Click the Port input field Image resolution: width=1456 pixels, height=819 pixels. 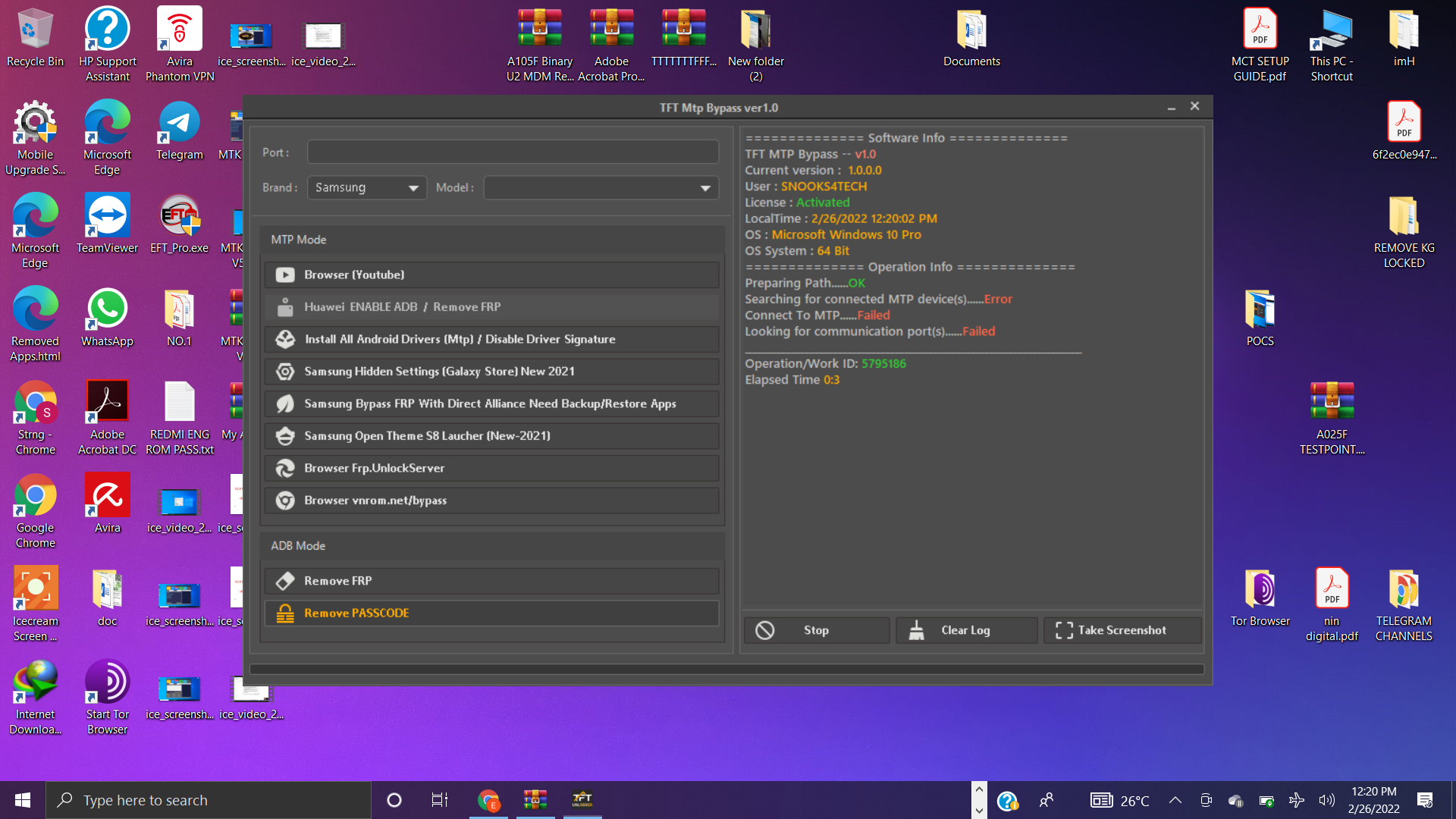513,152
